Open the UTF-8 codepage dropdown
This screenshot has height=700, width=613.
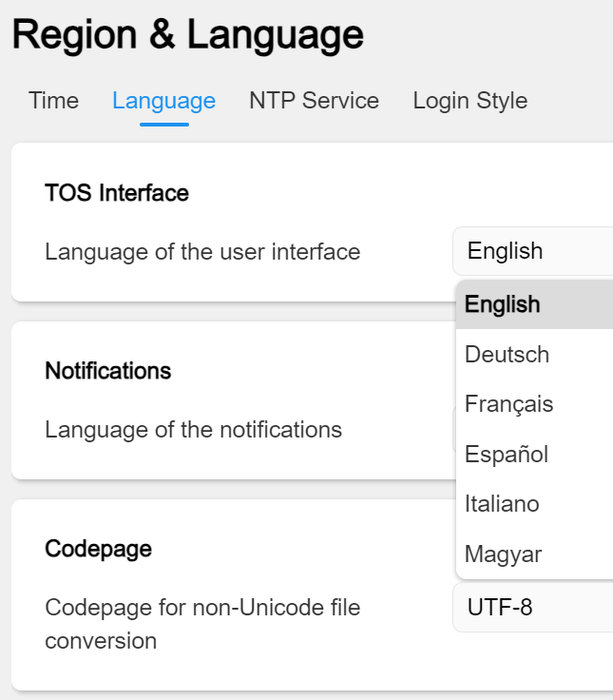tap(532, 607)
